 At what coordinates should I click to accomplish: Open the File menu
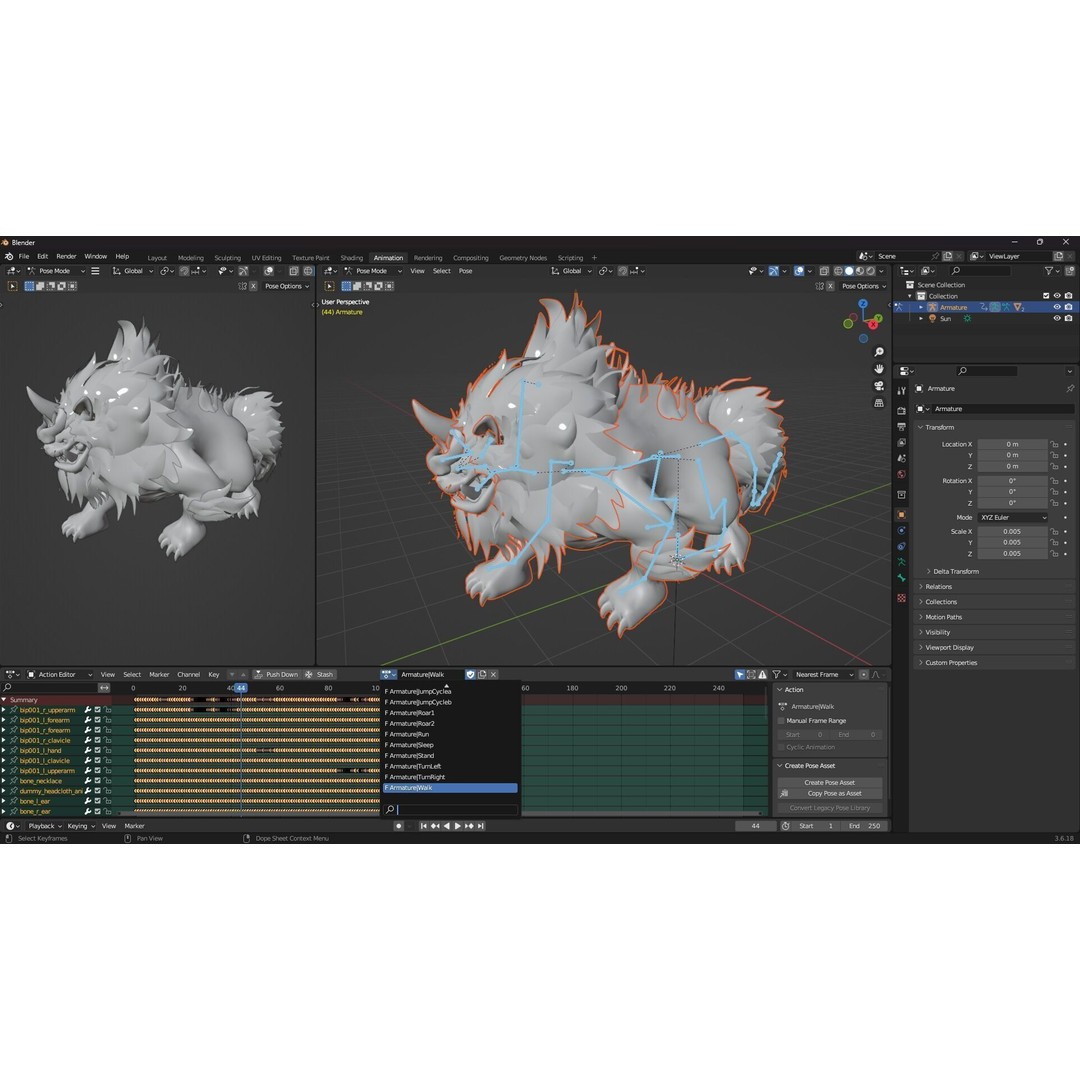pyautogui.click(x=24, y=256)
